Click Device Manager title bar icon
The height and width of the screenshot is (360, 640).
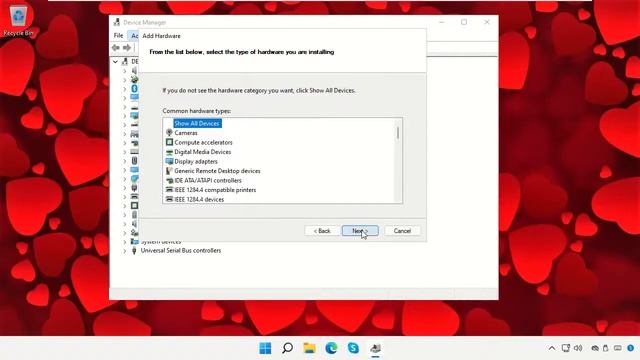117,22
